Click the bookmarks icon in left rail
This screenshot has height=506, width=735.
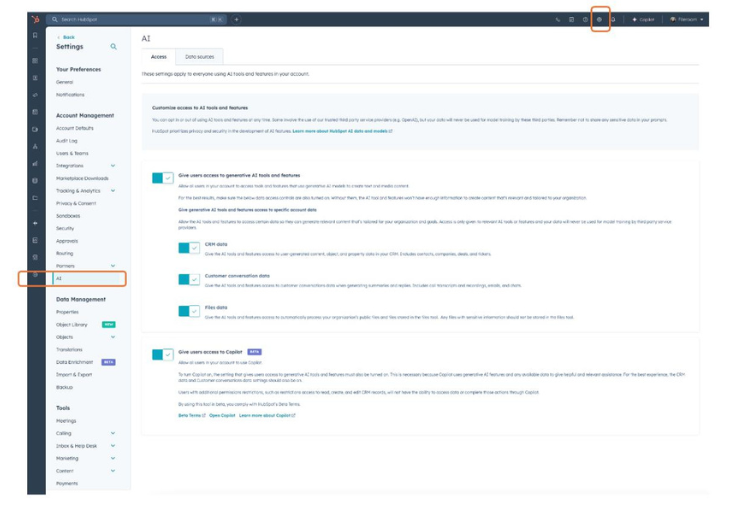(35, 36)
